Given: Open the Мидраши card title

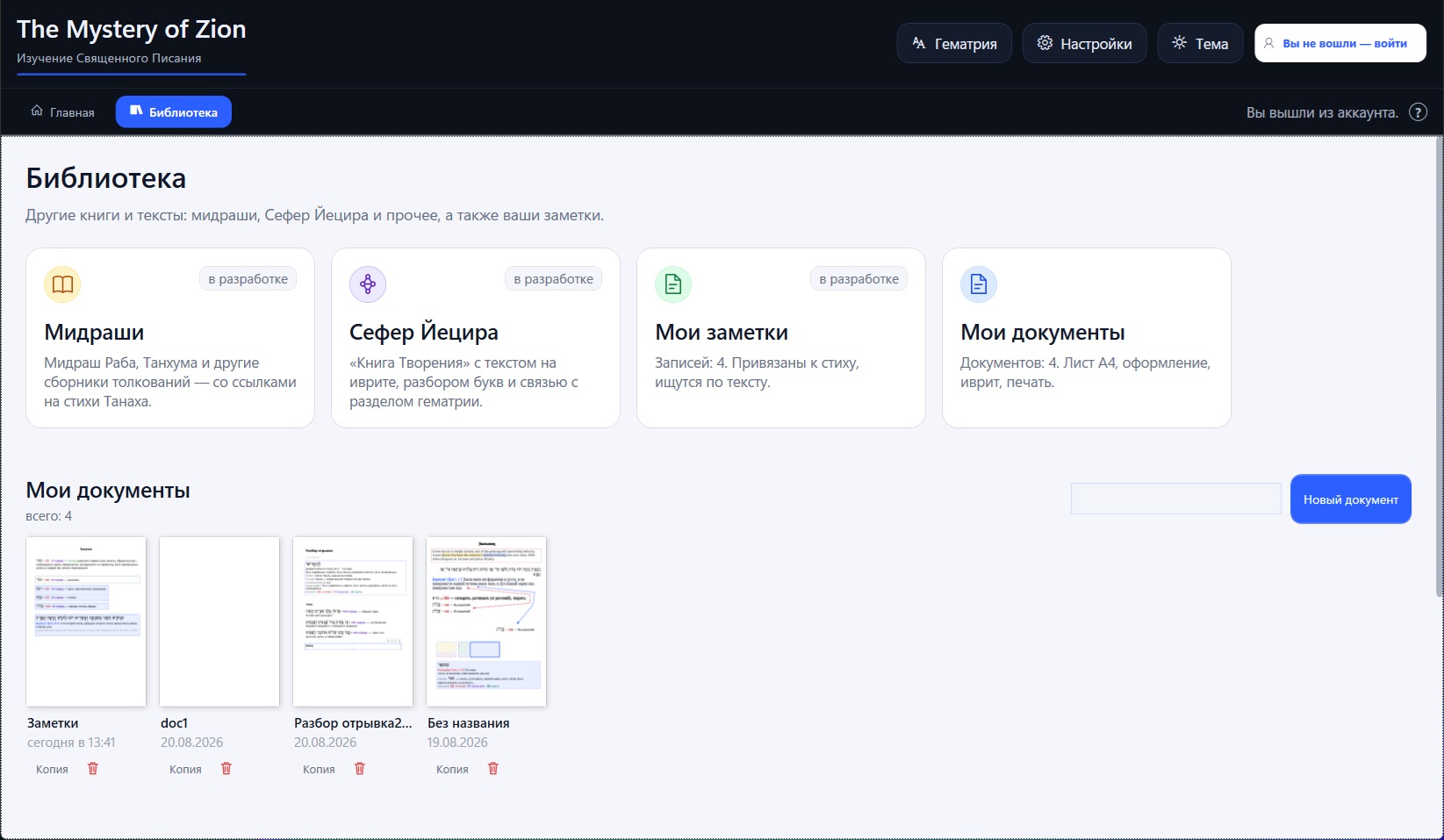Looking at the screenshot, I should tap(94, 333).
